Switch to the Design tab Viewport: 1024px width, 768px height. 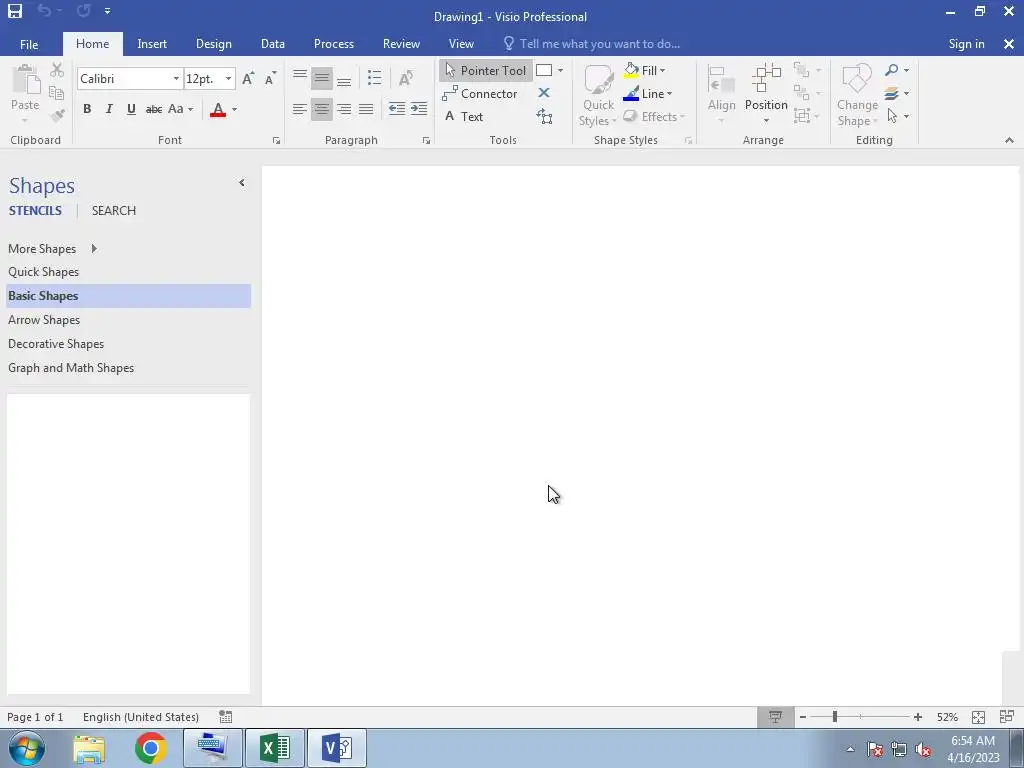(x=214, y=44)
